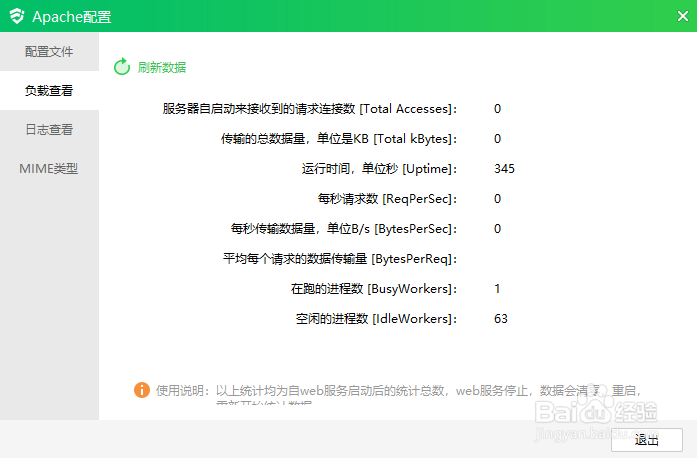Select the 负载查看 tab
This screenshot has width=697, height=458.
click(x=49, y=91)
